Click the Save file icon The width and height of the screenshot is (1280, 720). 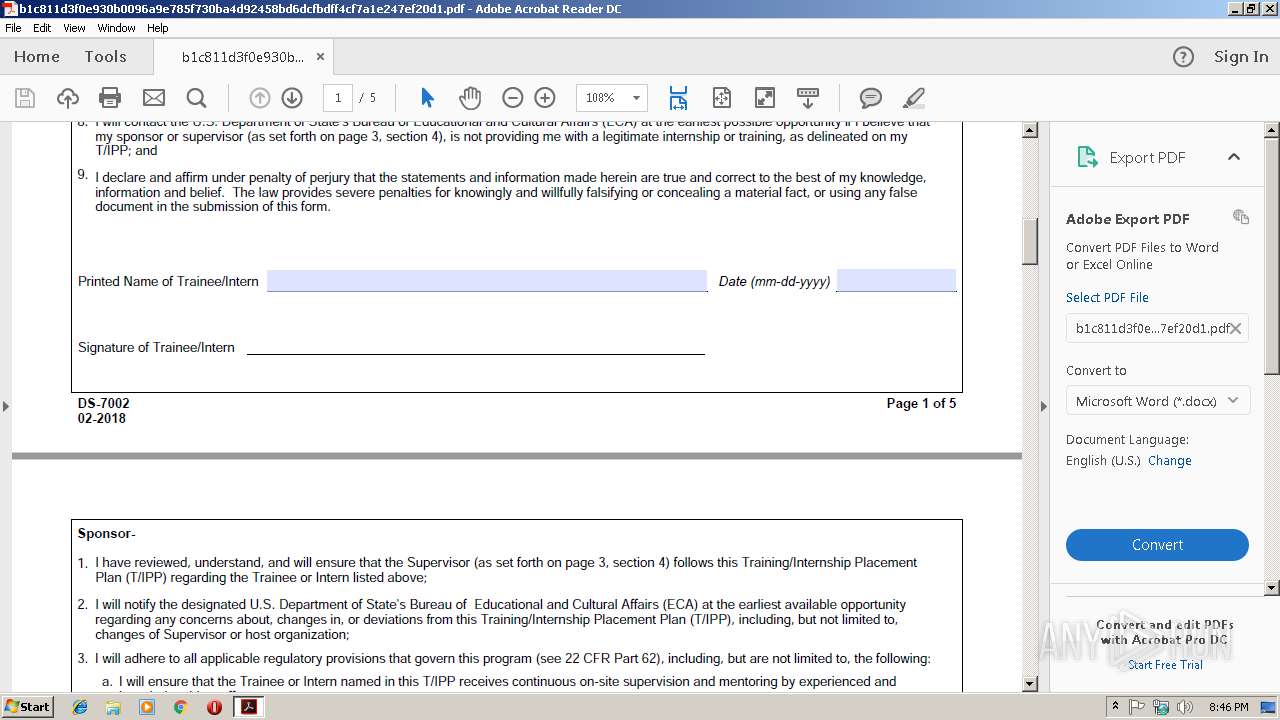(25, 98)
